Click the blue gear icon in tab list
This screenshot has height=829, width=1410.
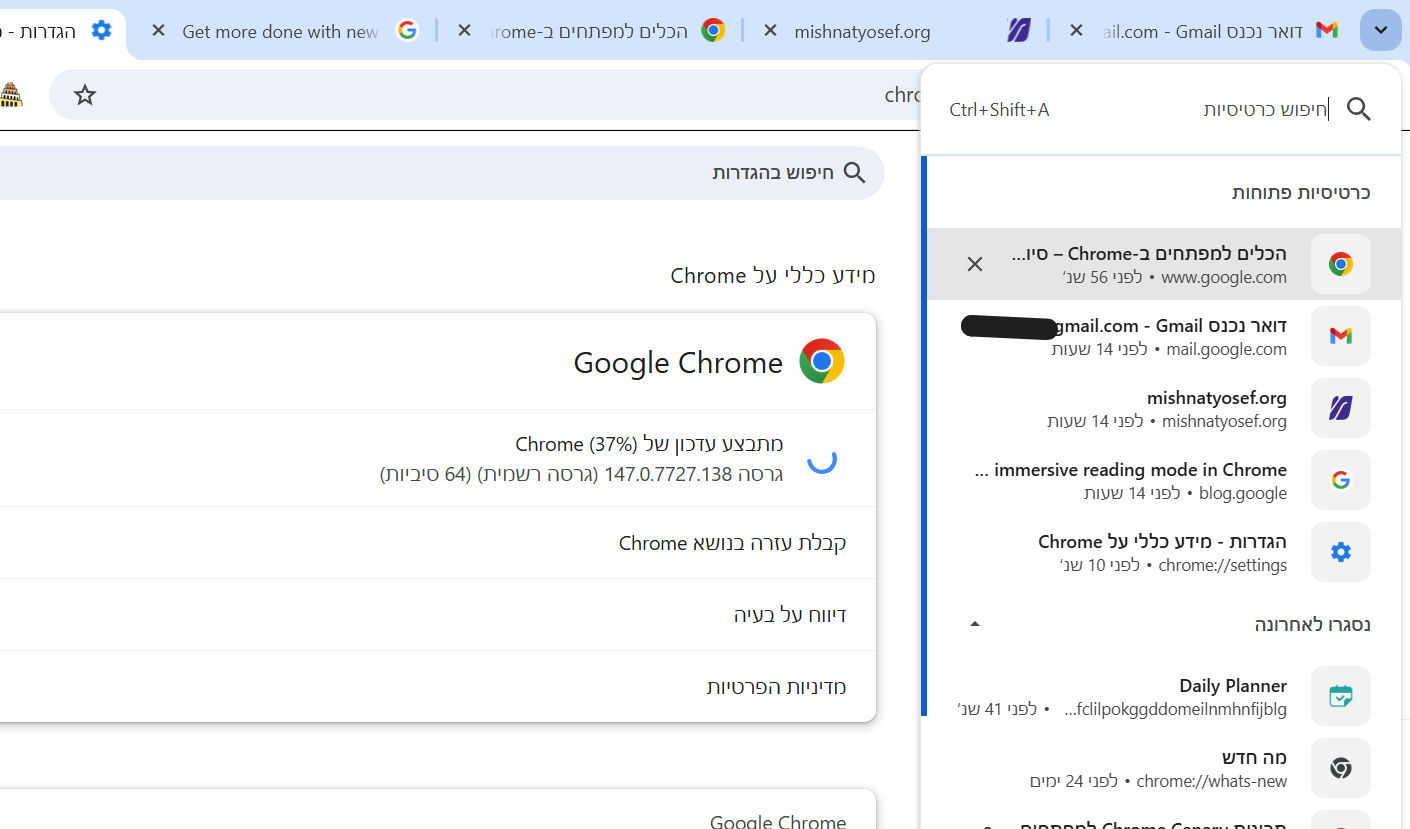1341,552
